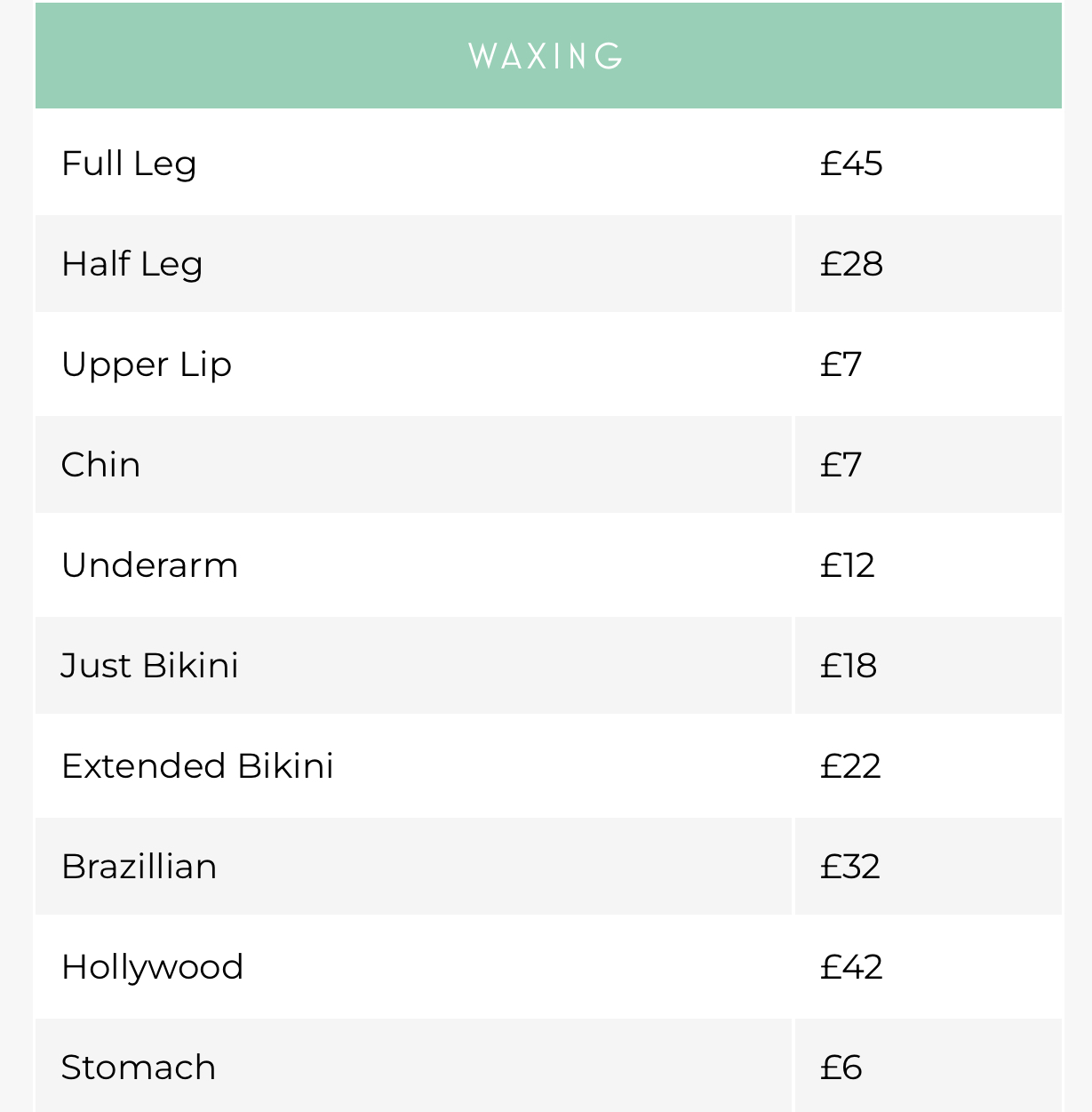Viewport: 1092px width, 1112px height.
Task: Click the WAXING table header
Action: 546,56
